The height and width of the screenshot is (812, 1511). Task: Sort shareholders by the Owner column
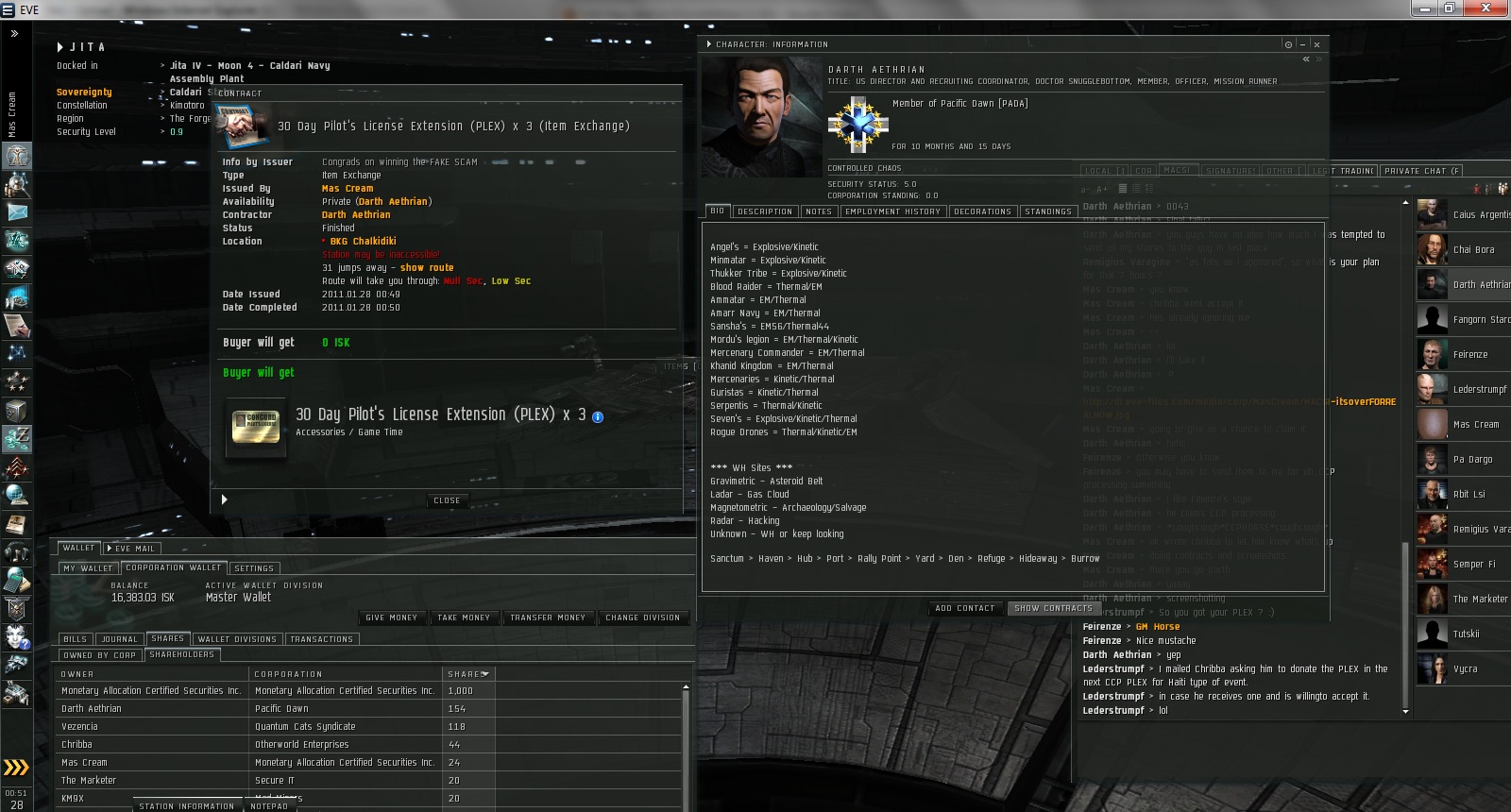click(153, 674)
